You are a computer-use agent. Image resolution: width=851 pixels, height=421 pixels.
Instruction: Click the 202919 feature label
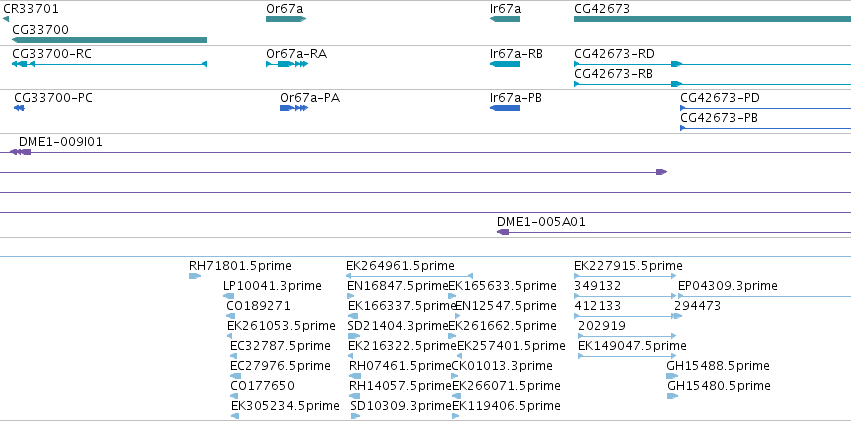click(602, 326)
